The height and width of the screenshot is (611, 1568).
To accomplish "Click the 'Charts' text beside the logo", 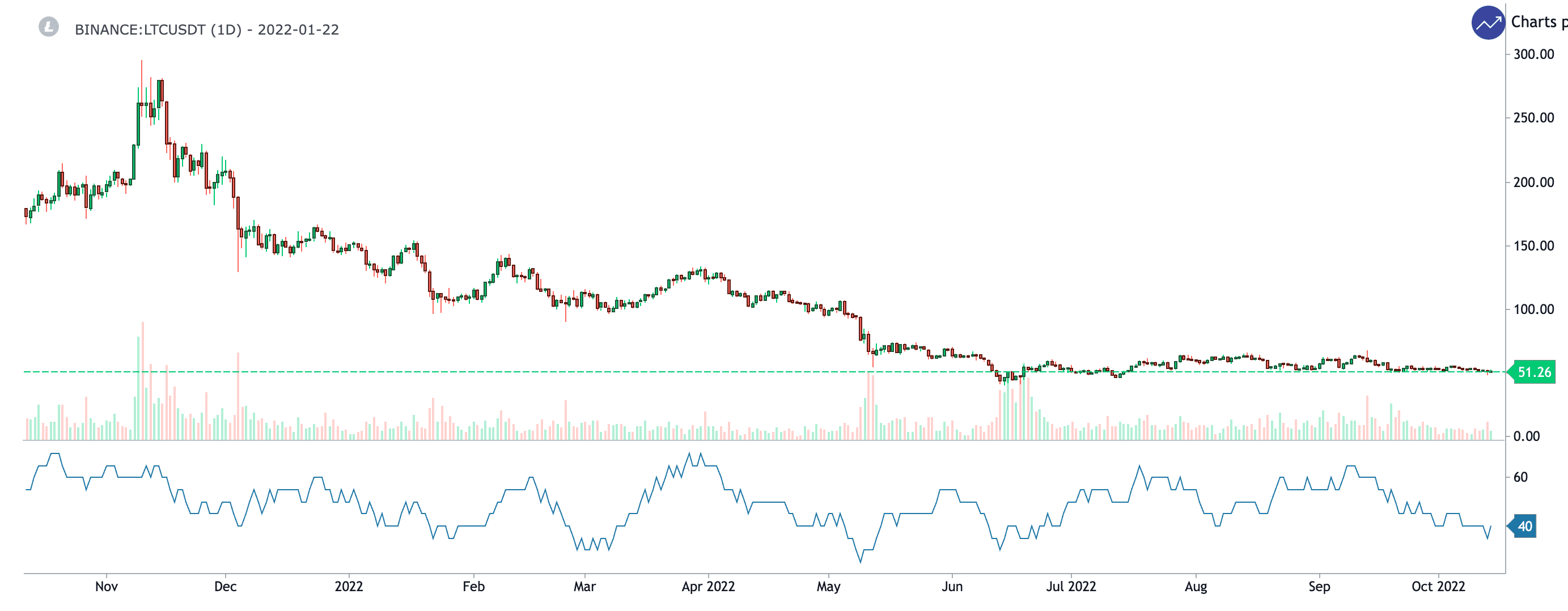I will (x=1533, y=22).
